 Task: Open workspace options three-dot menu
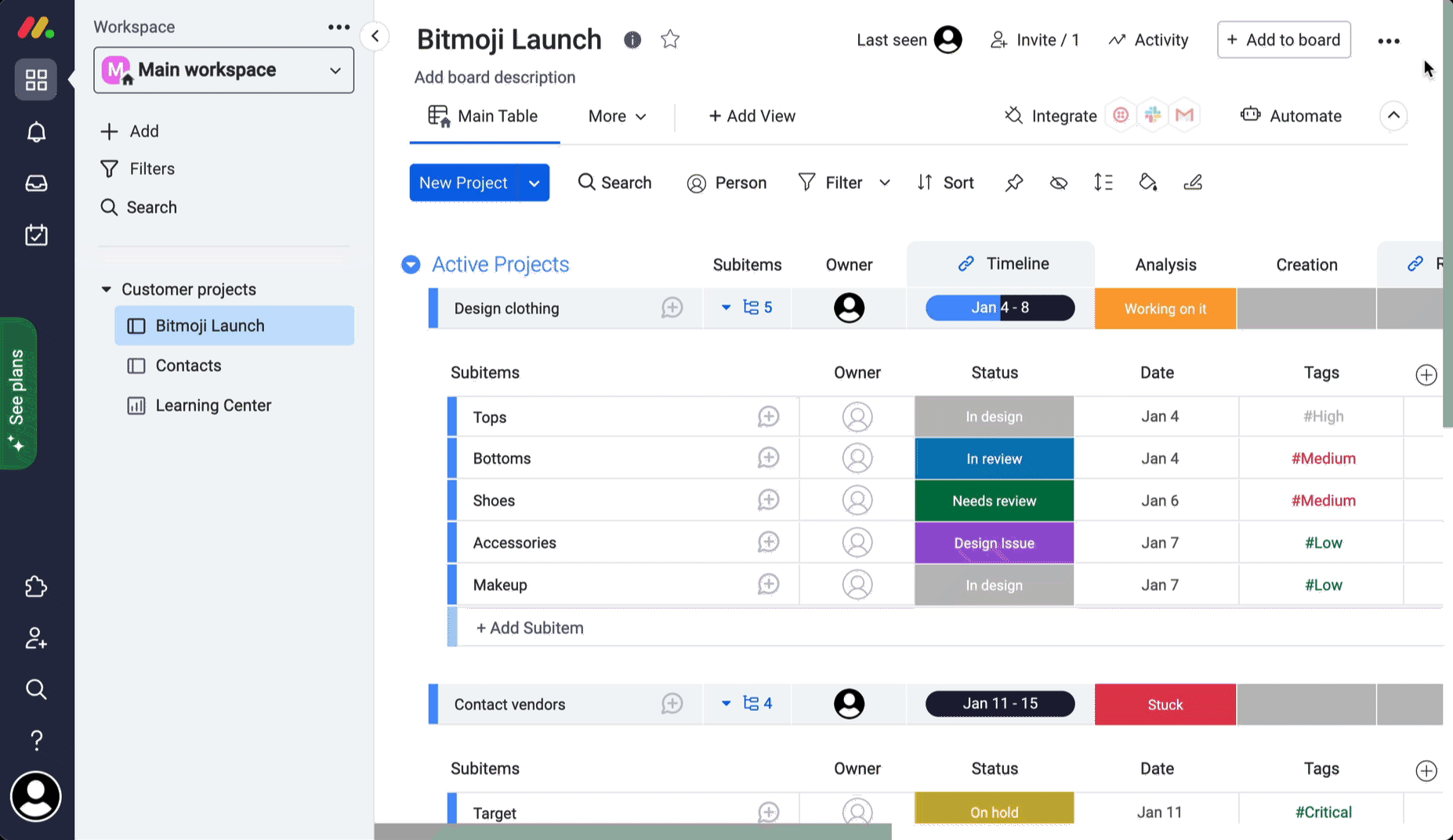tap(339, 27)
